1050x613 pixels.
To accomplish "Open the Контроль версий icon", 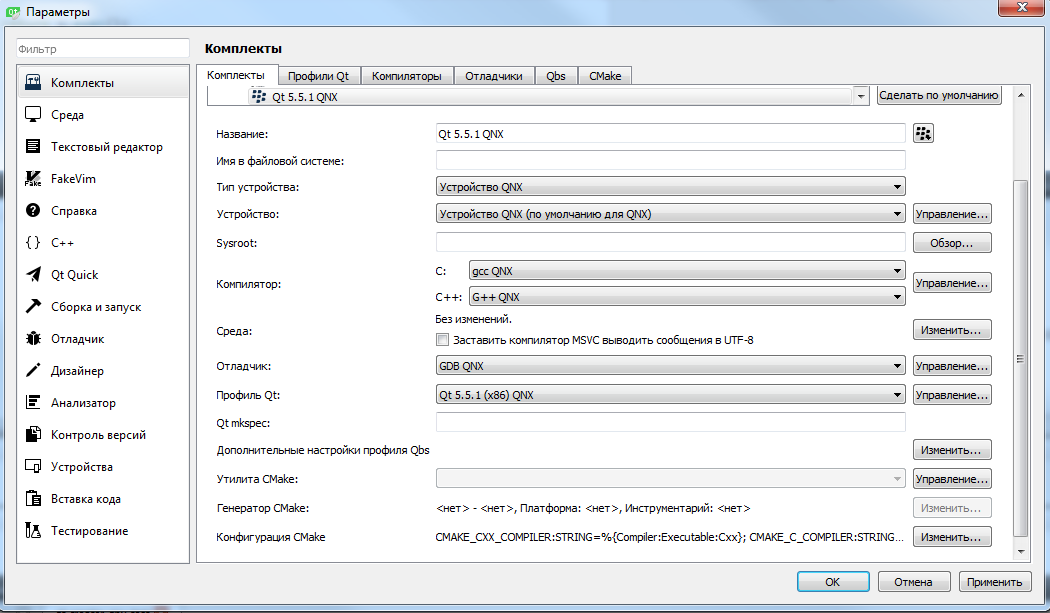I will point(33,434).
